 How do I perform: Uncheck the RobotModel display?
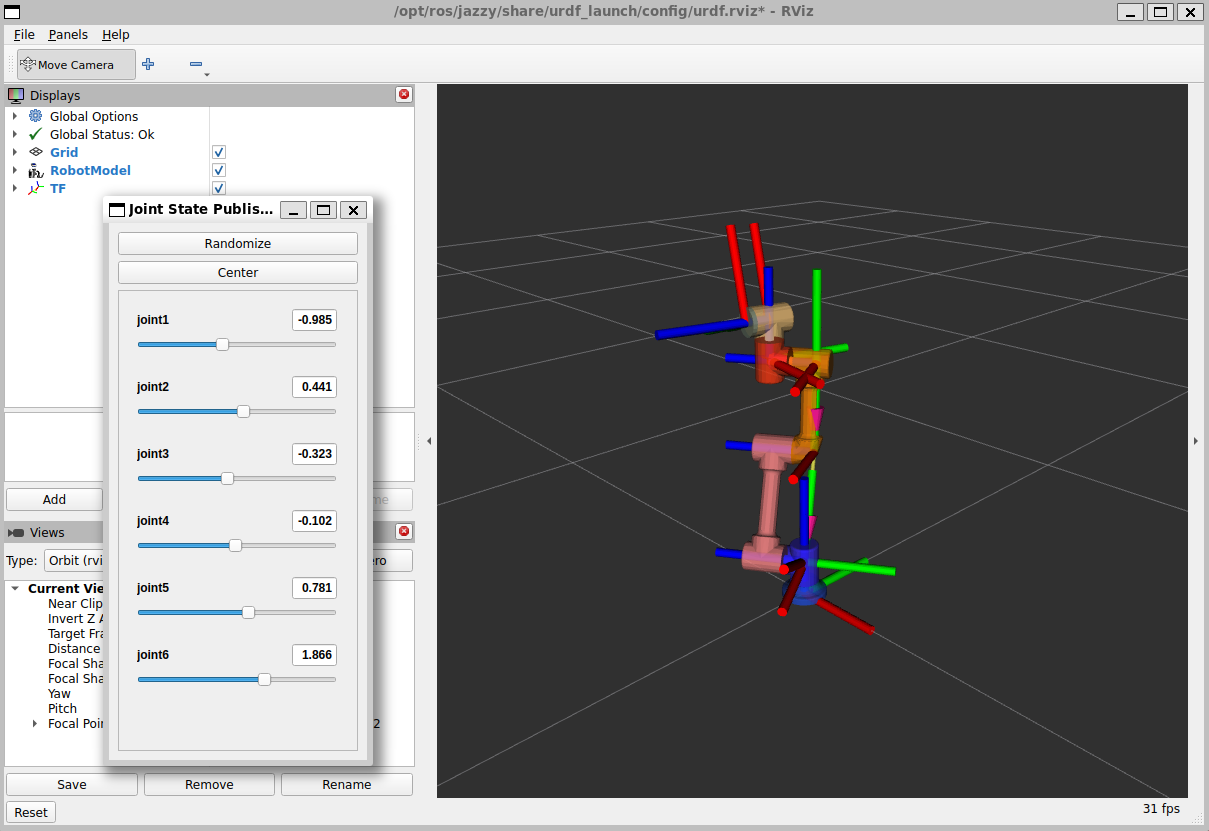coord(218,170)
